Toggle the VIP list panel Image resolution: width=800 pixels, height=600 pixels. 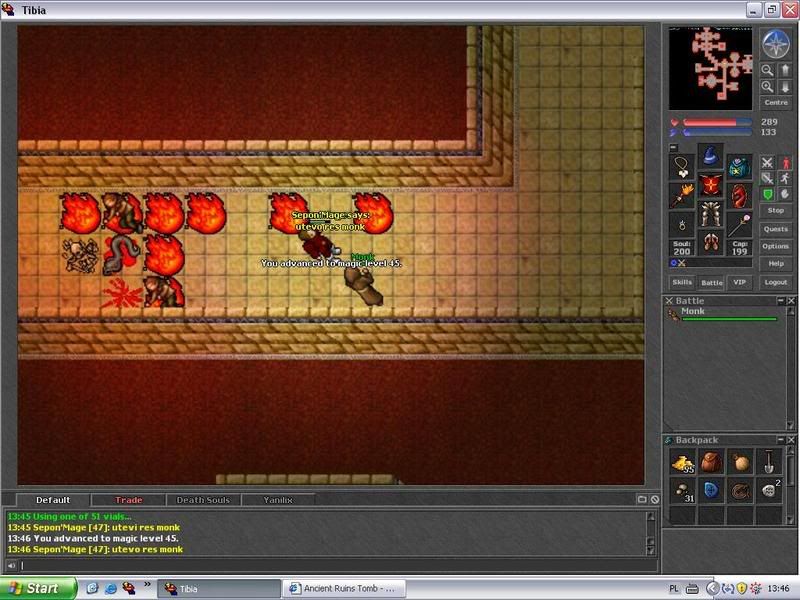(x=739, y=282)
